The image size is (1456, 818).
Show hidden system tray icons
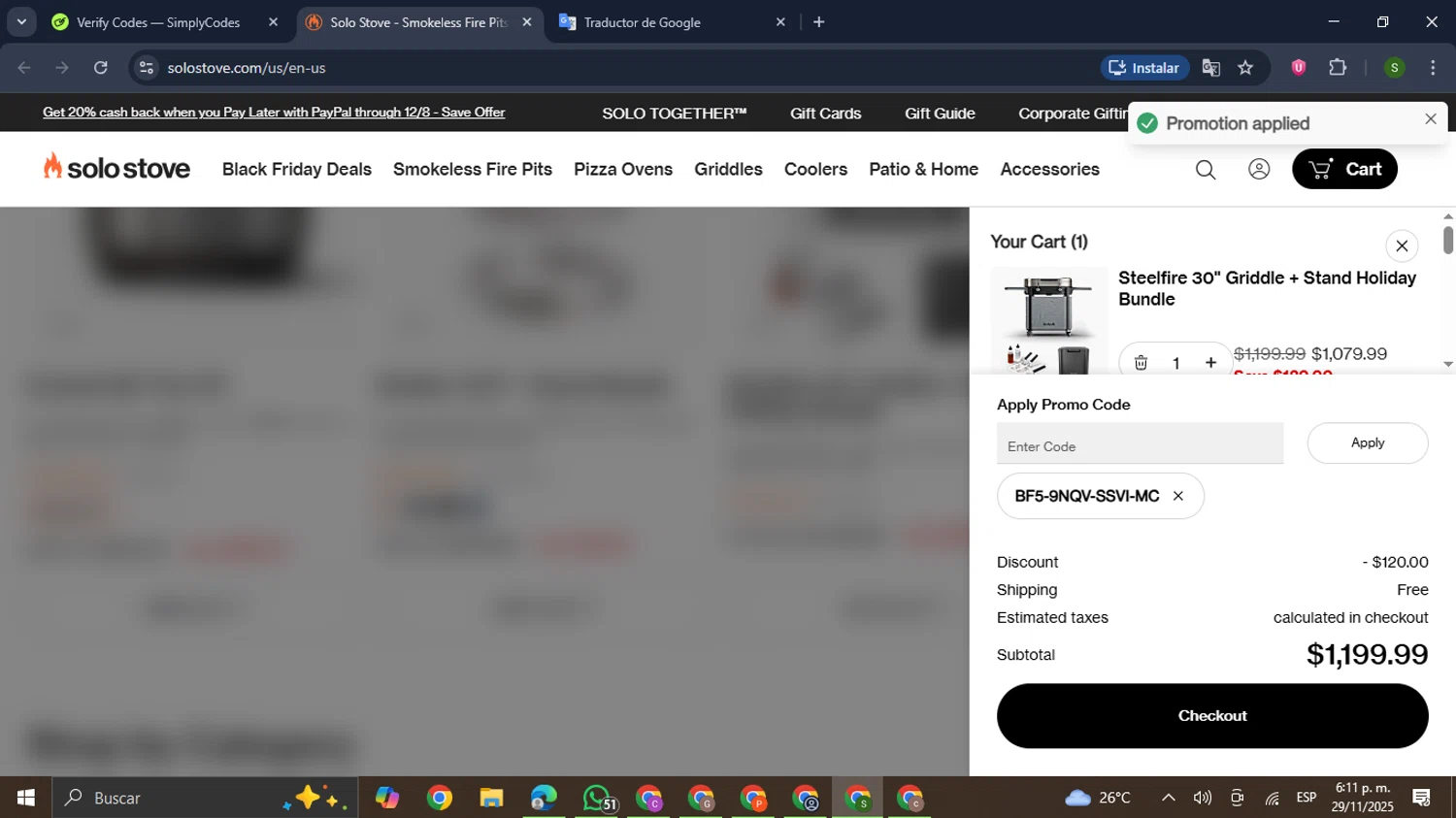point(1169,798)
